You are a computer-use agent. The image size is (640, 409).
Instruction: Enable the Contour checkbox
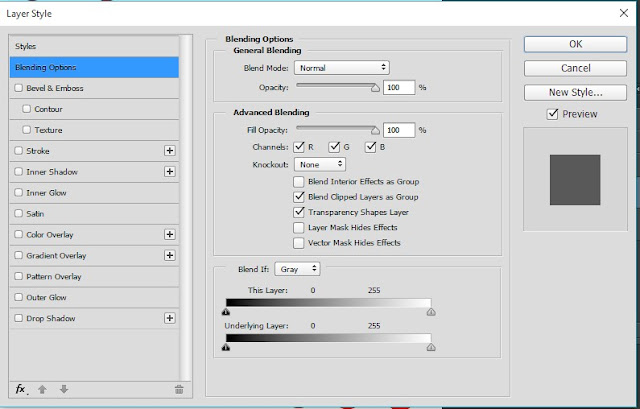[x=27, y=109]
